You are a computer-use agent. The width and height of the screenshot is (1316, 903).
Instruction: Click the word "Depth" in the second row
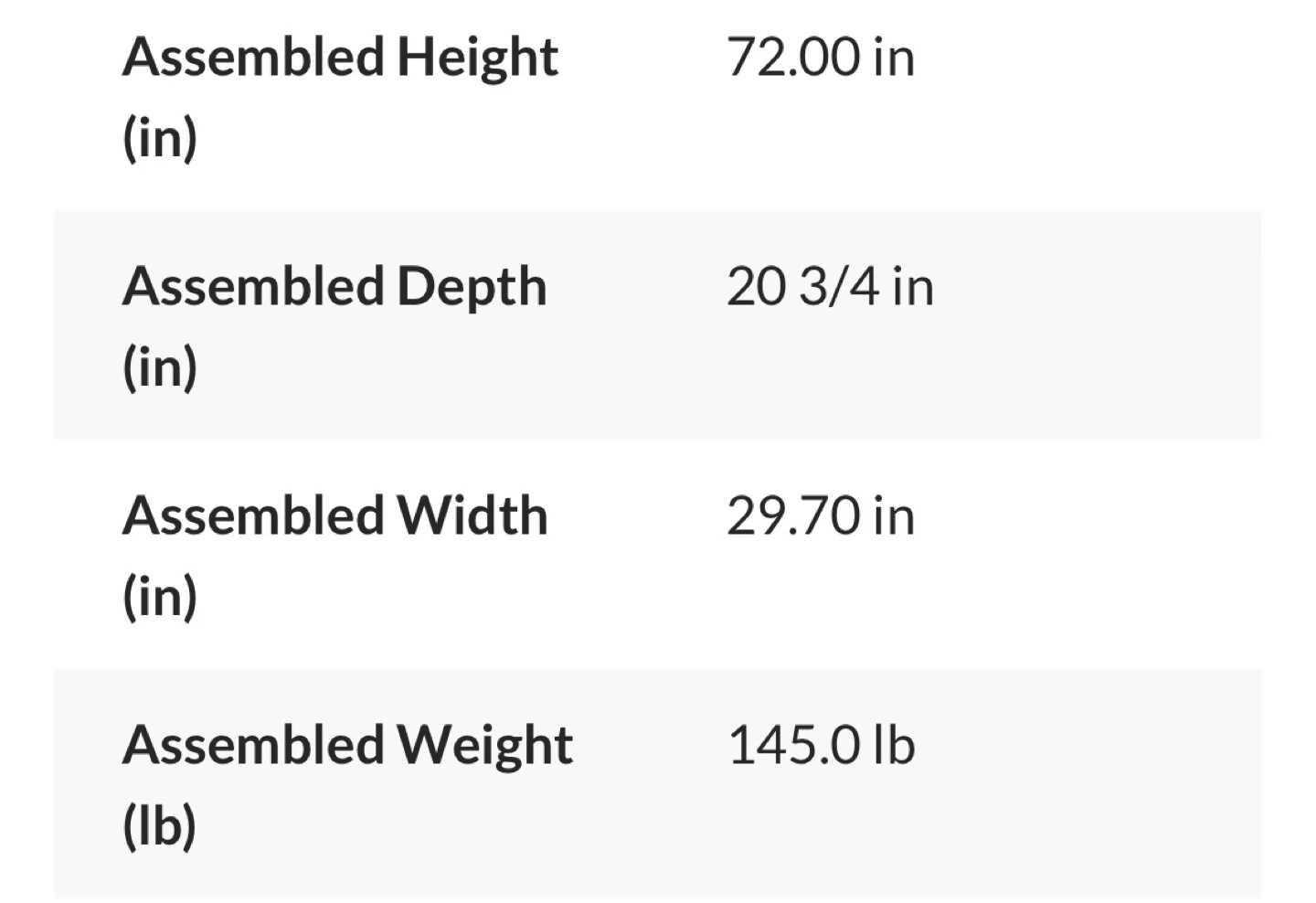472,288
